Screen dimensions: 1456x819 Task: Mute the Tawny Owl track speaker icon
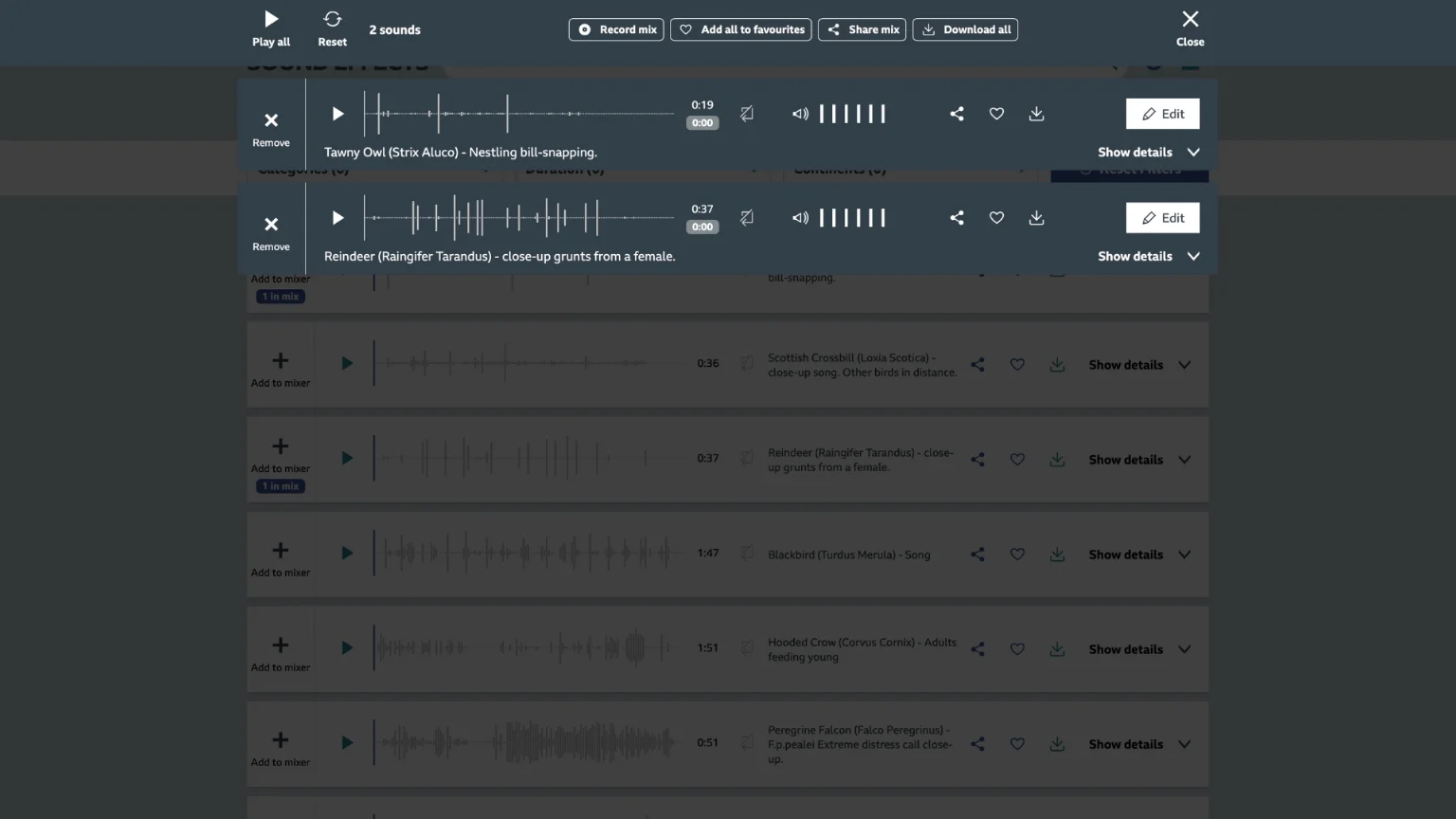pyautogui.click(x=800, y=114)
